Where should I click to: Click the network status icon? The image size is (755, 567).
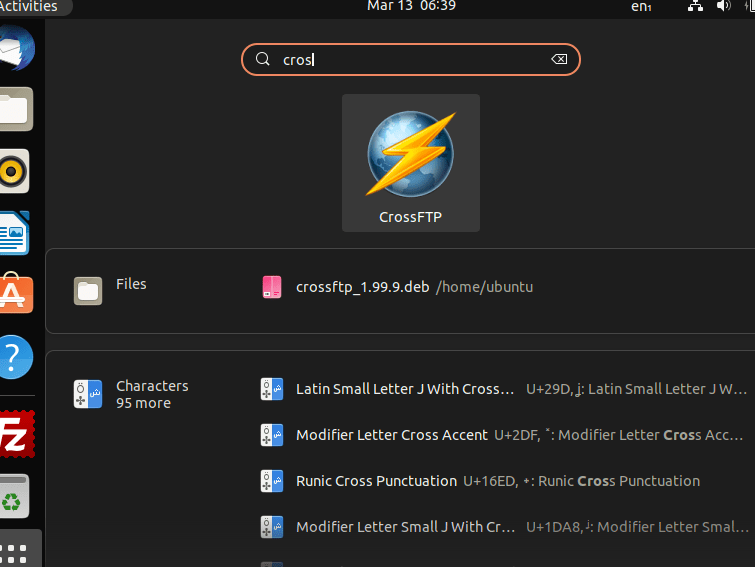(x=695, y=6)
